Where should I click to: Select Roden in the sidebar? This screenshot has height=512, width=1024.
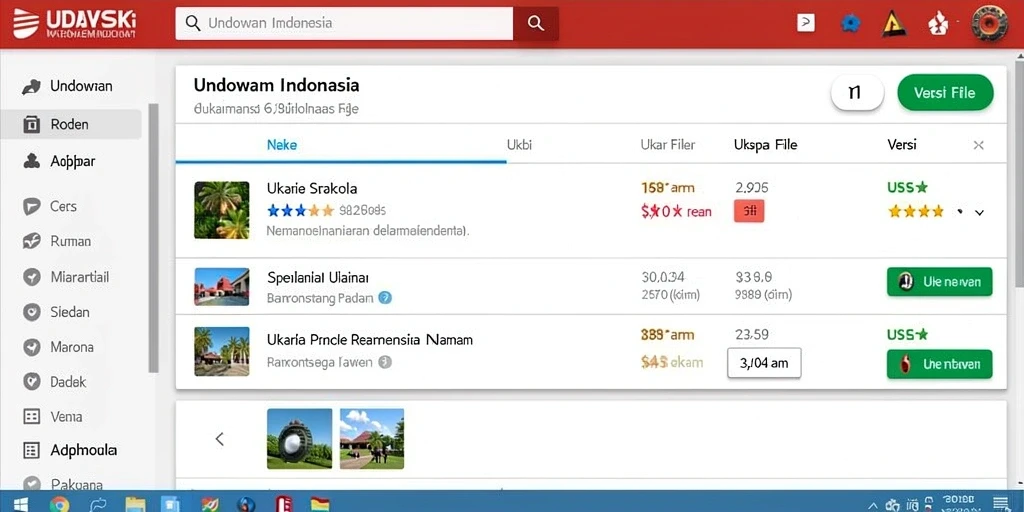[x=71, y=124]
